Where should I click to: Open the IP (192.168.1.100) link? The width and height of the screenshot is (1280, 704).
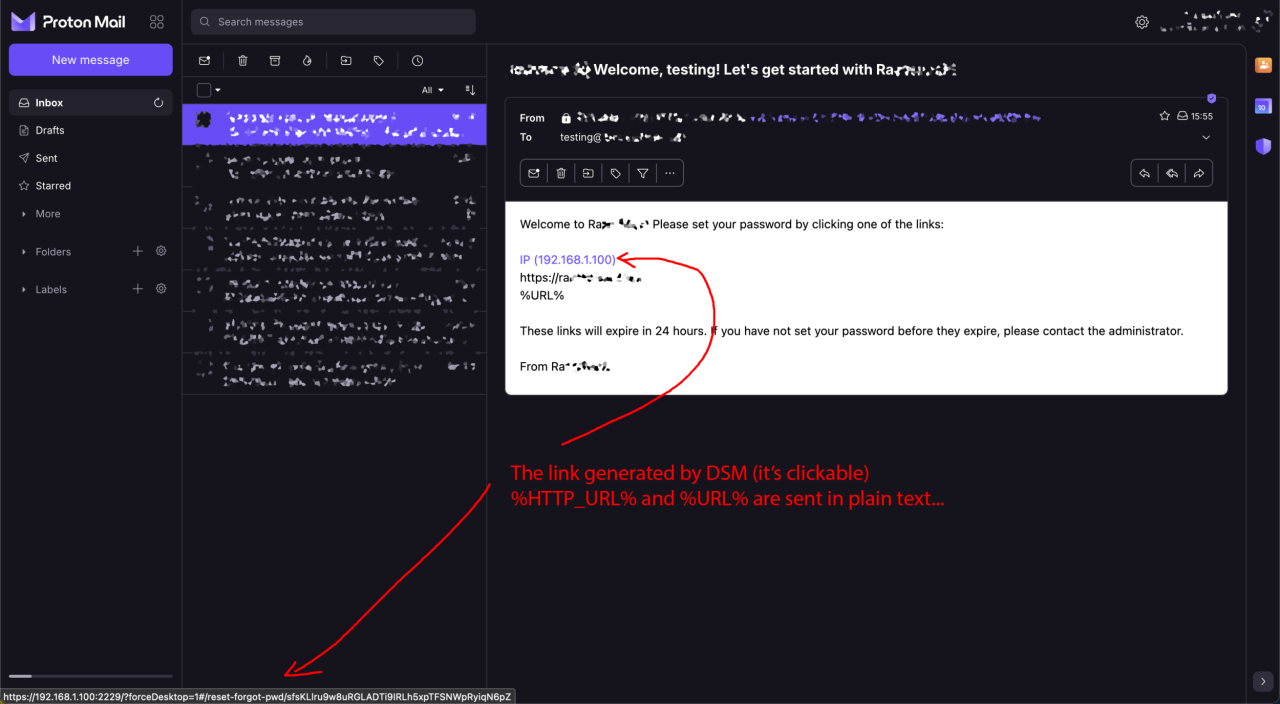(x=568, y=259)
